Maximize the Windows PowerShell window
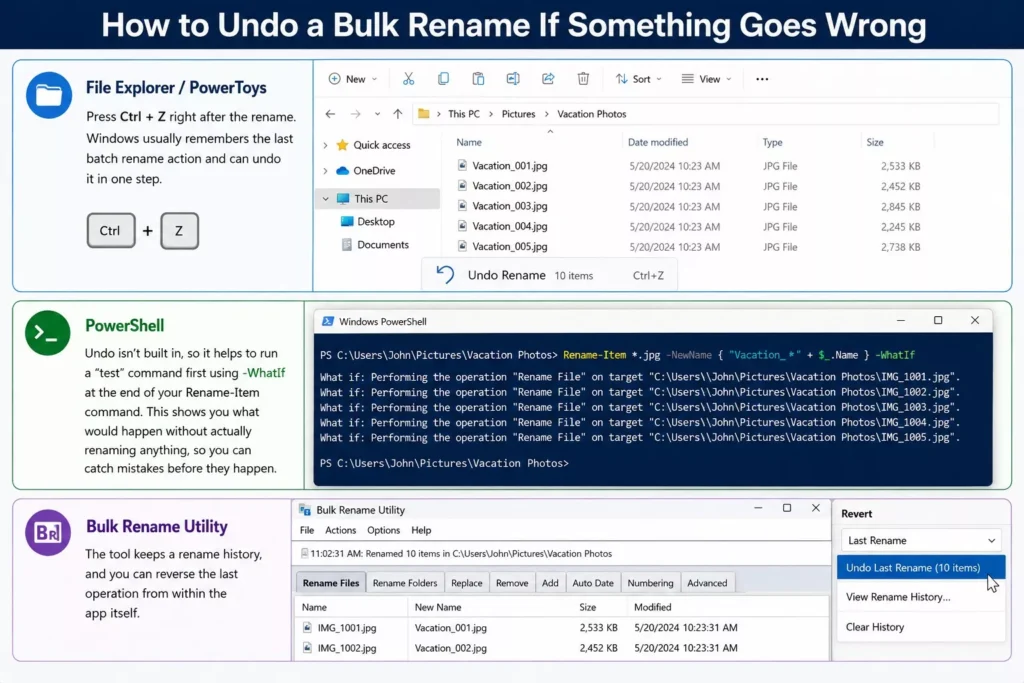The width and height of the screenshot is (1024, 683). (938, 320)
